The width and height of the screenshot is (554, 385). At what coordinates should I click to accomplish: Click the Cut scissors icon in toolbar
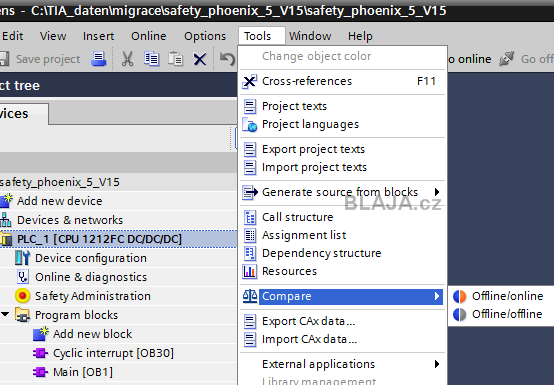pos(128,59)
